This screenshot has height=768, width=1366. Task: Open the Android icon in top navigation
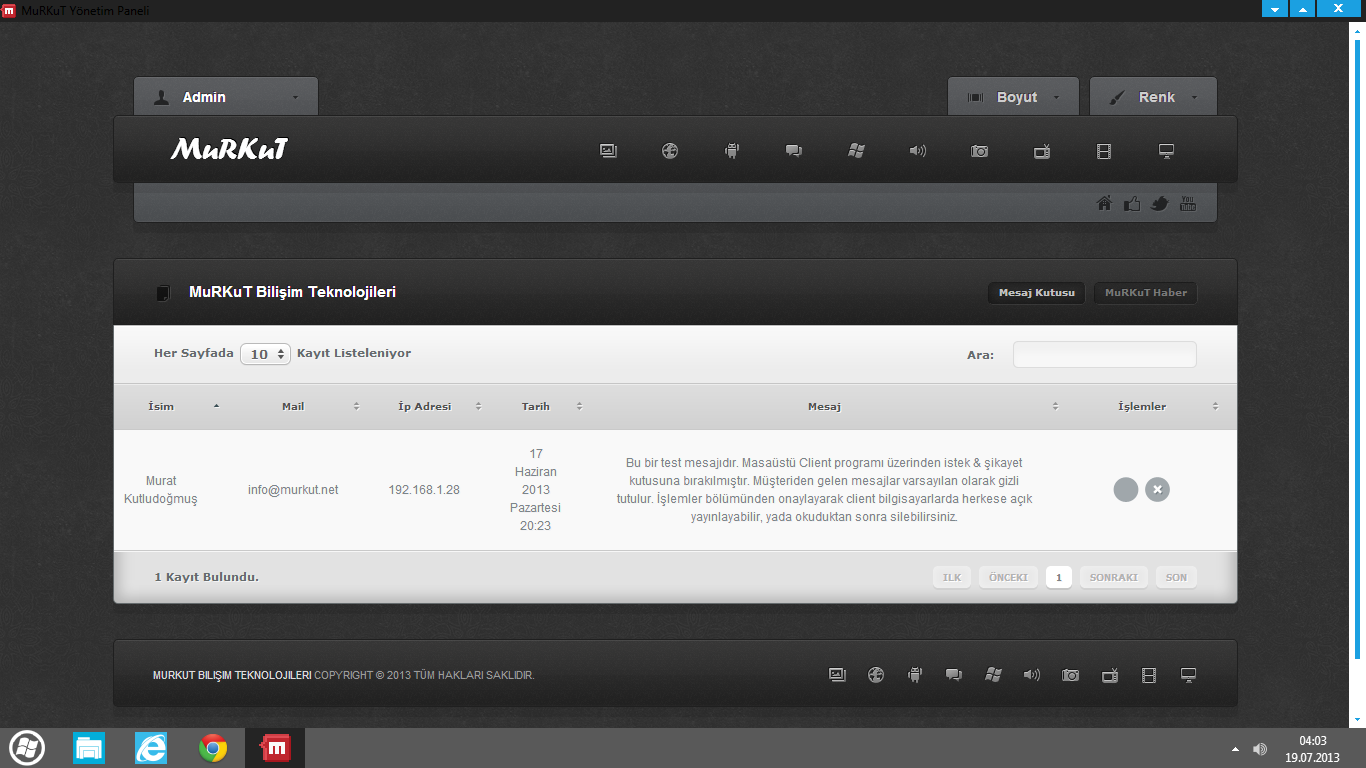[732, 151]
